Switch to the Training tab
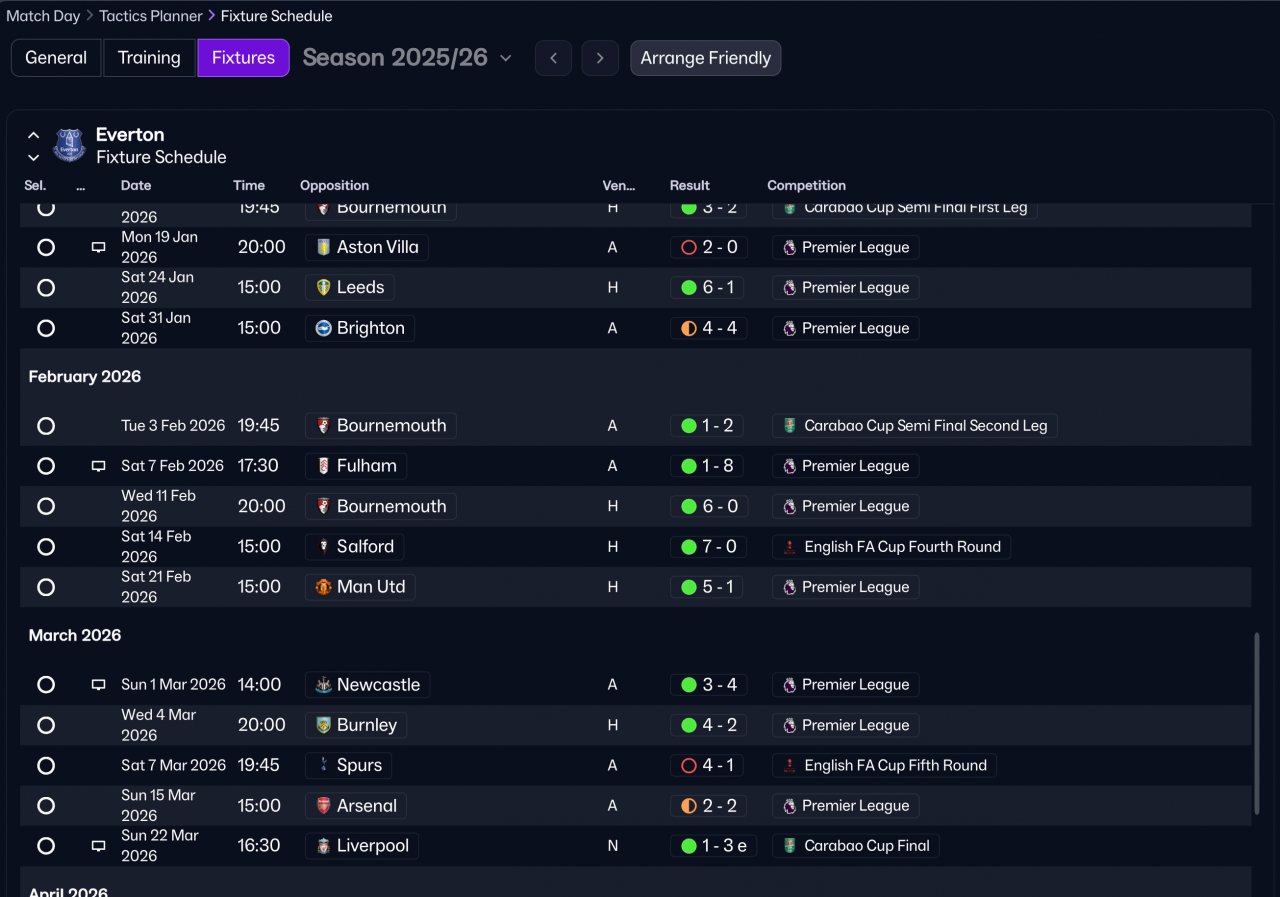The width and height of the screenshot is (1280, 897). (x=149, y=58)
